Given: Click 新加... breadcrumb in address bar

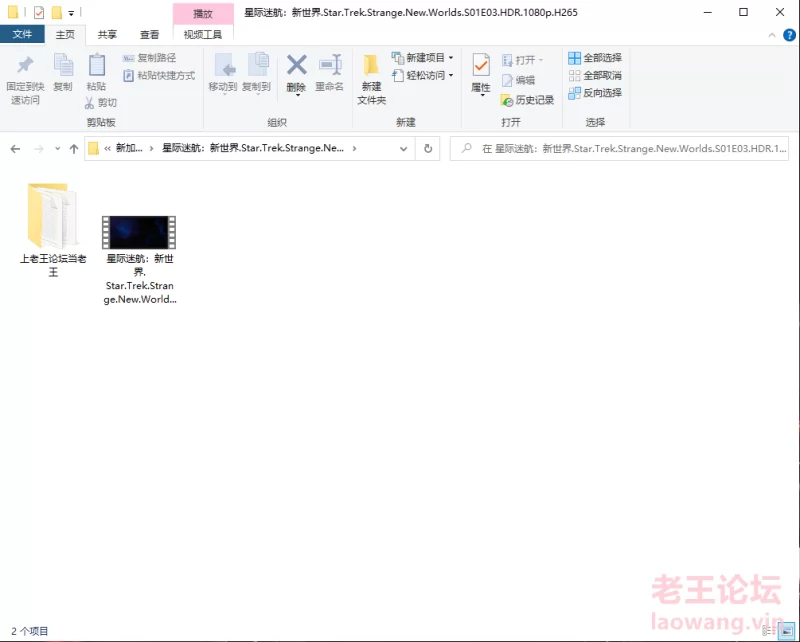Looking at the screenshot, I should pos(129,148).
